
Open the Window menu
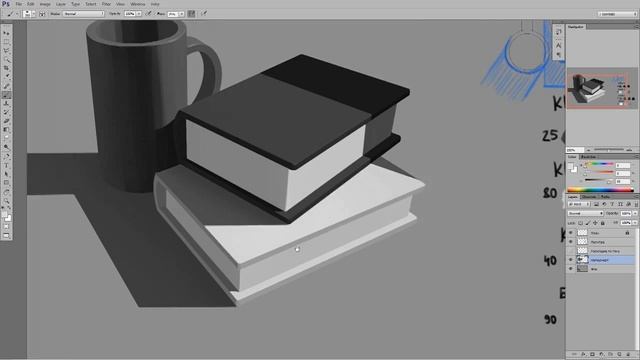[x=138, y=4]
